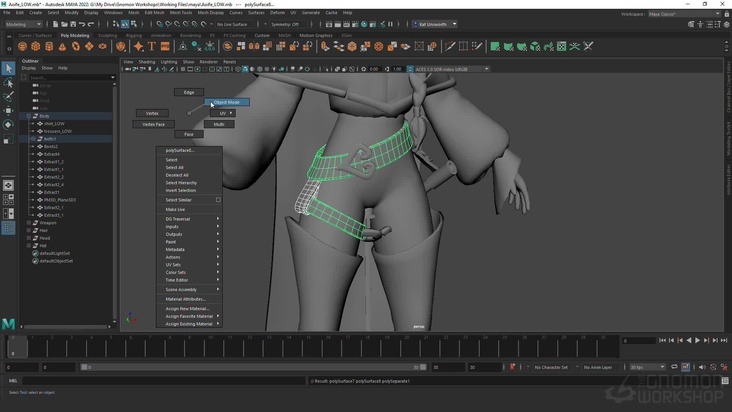Expand the Weapon group in Outliner

click(29, 223)
